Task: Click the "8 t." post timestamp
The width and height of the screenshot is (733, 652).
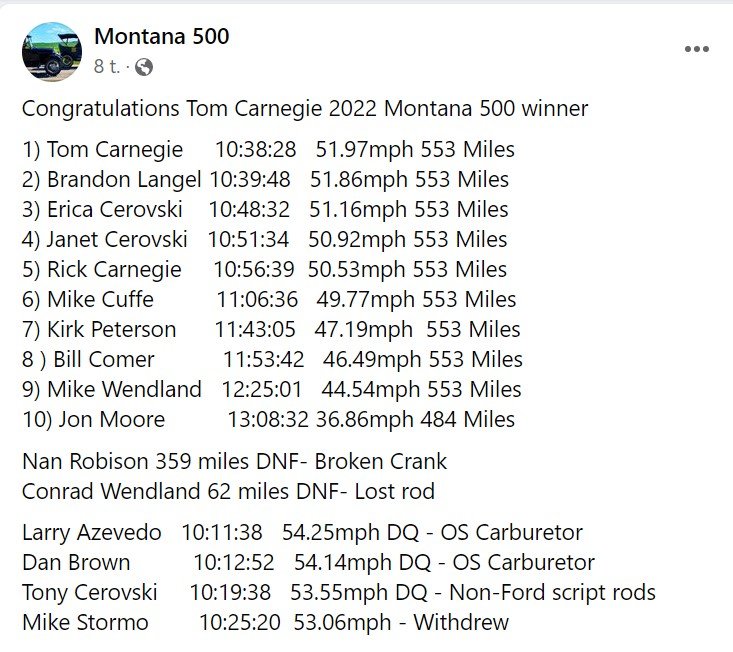Action: [x=107, y=67]
